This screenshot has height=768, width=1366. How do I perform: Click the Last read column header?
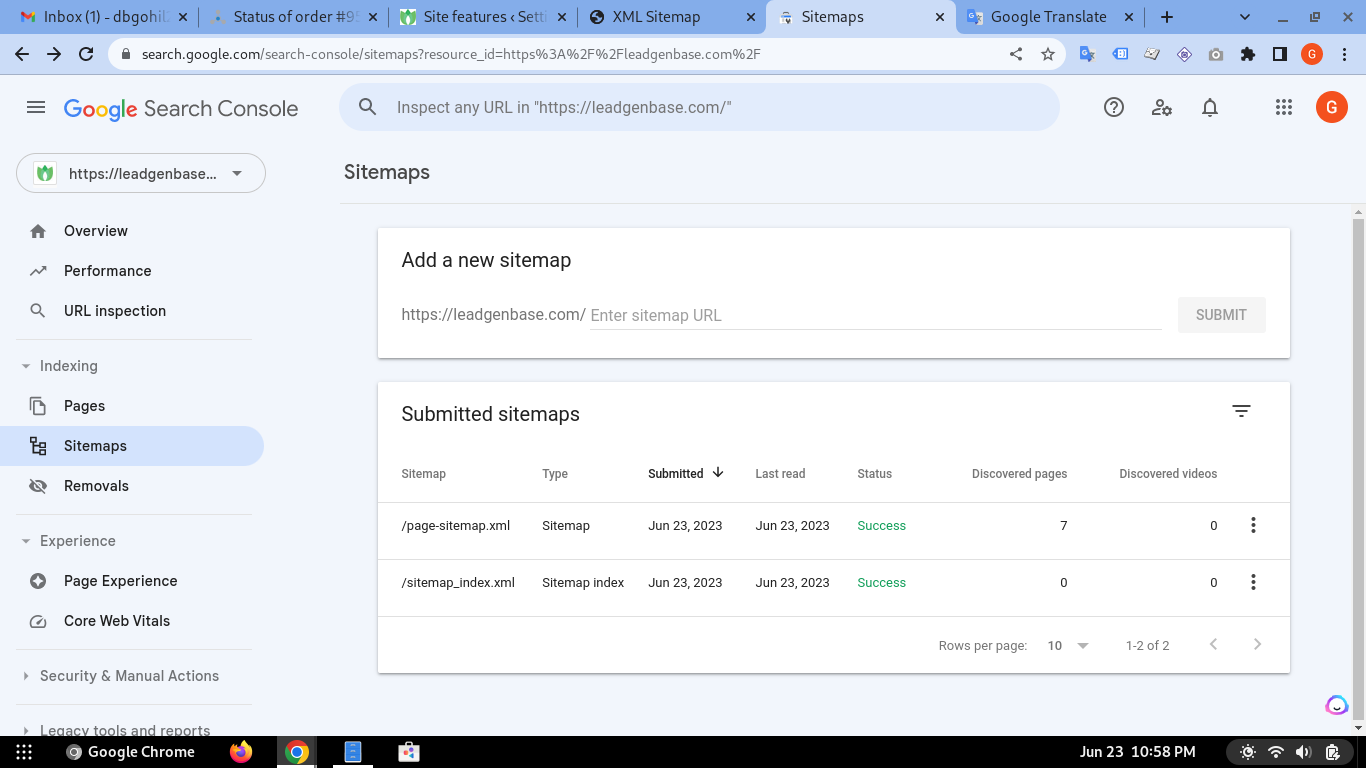[x=780, y=474]
